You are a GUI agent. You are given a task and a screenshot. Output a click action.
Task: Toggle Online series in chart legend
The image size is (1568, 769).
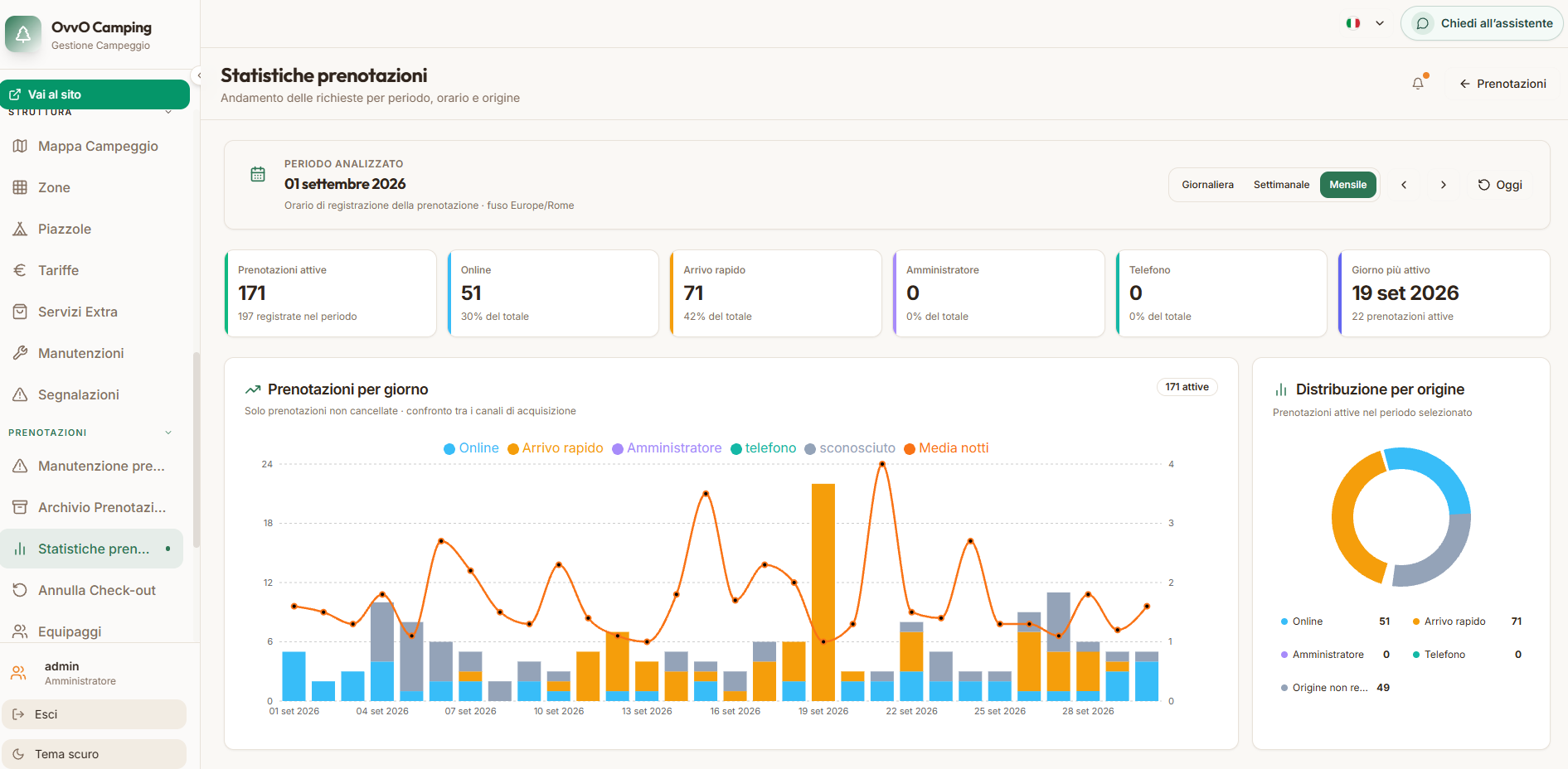click(x=471, y=448)
